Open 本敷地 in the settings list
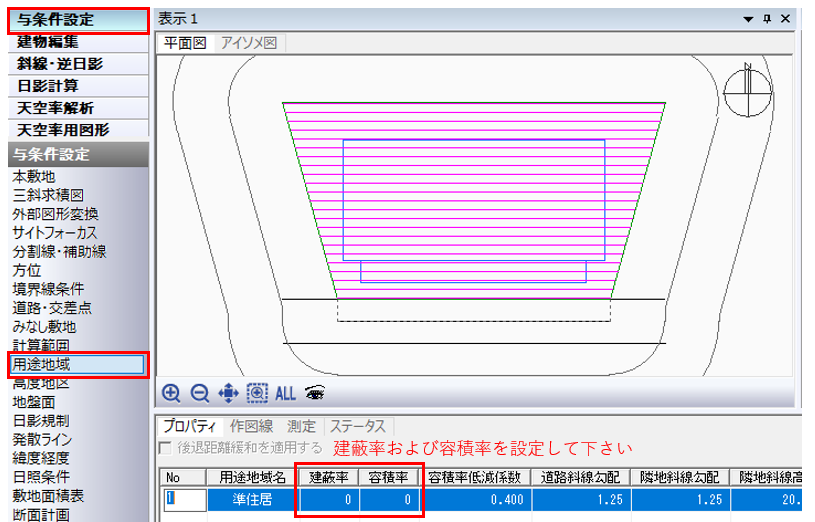815x522 pixels. [x=34, y=177]
